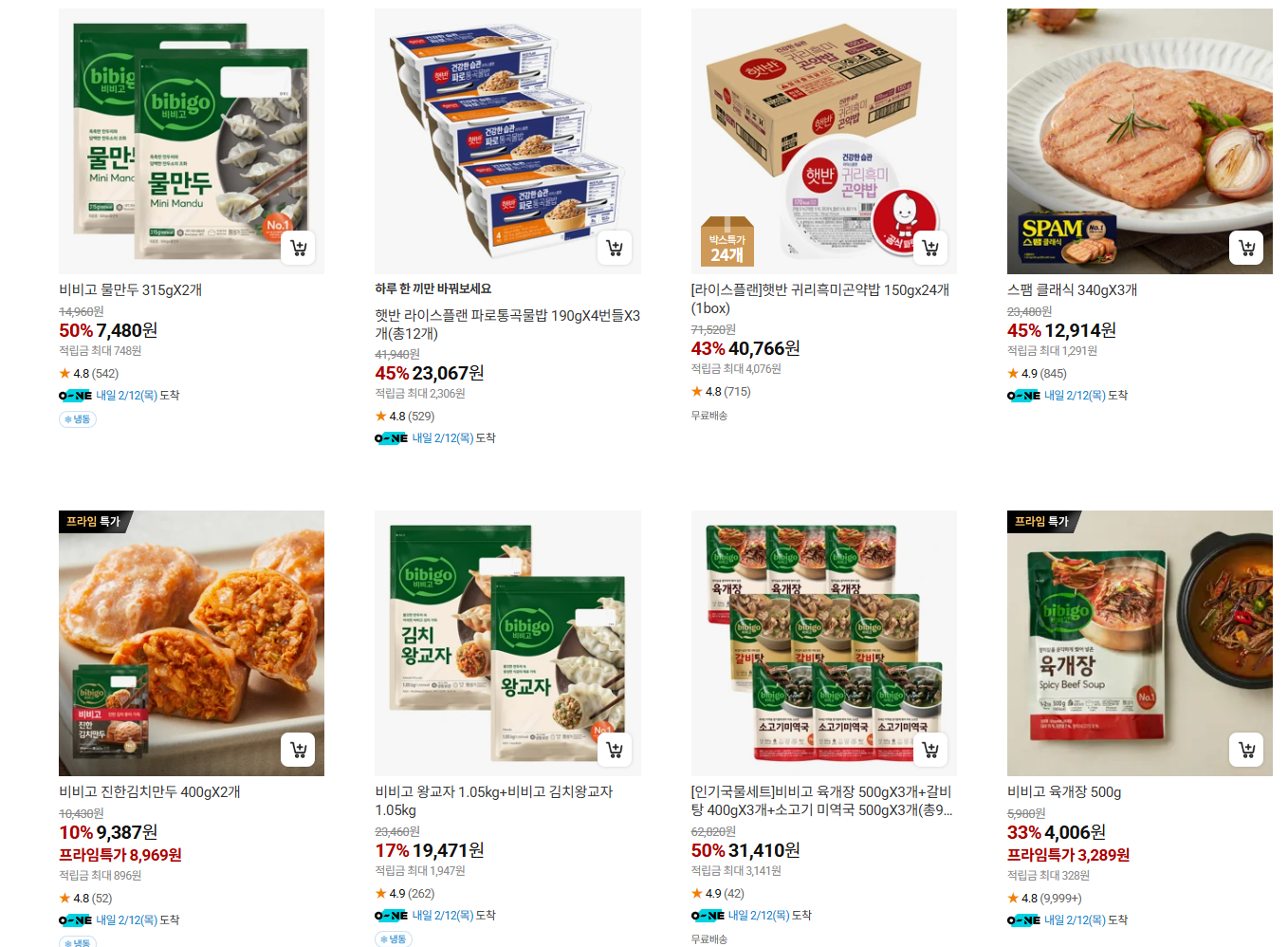Add 비비고 물만두 to cart
The height and width of the screenshot is (947, 1288).
299,249
